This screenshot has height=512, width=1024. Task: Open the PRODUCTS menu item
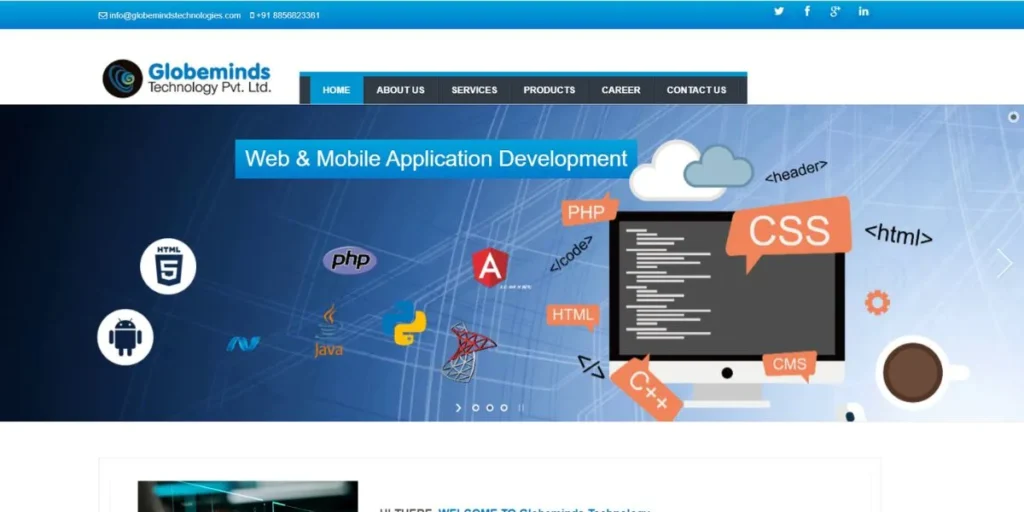coord(549,90)
